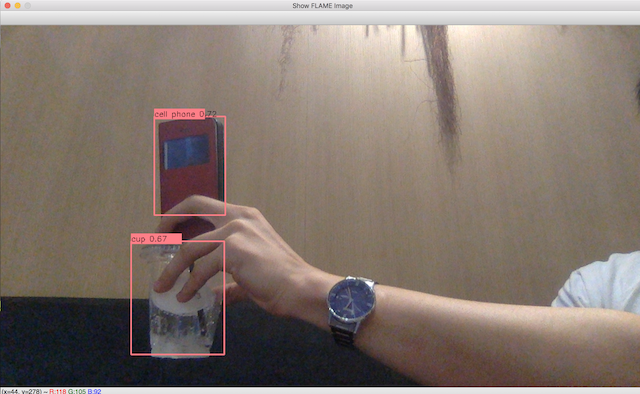Click the blue window on the red phone case
Viewport: 640px width, 394px height.
pyautogui.click(x=187, y=152)
